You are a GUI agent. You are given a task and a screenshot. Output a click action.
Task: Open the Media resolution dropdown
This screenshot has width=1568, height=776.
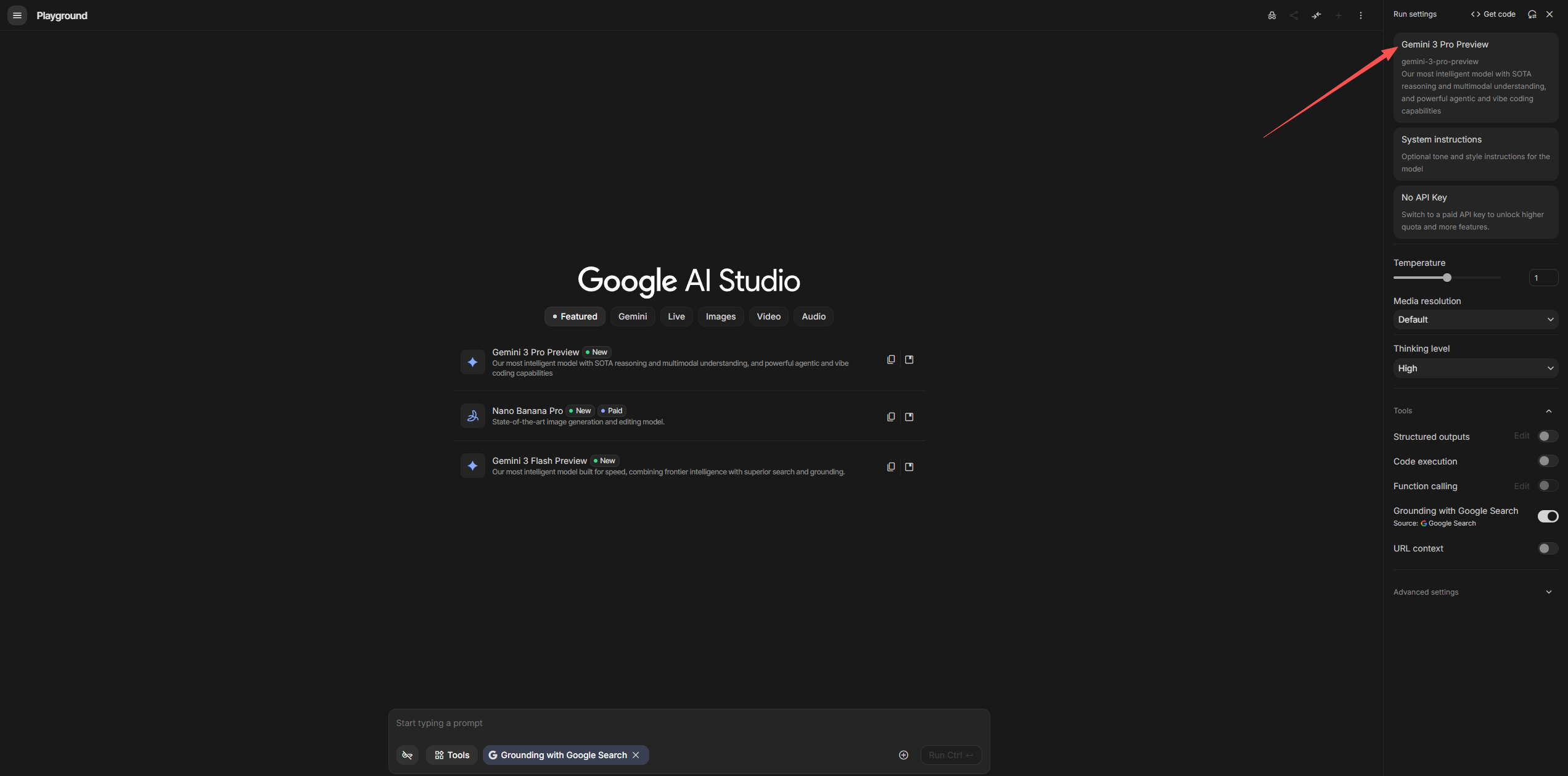coord(1475,320)
